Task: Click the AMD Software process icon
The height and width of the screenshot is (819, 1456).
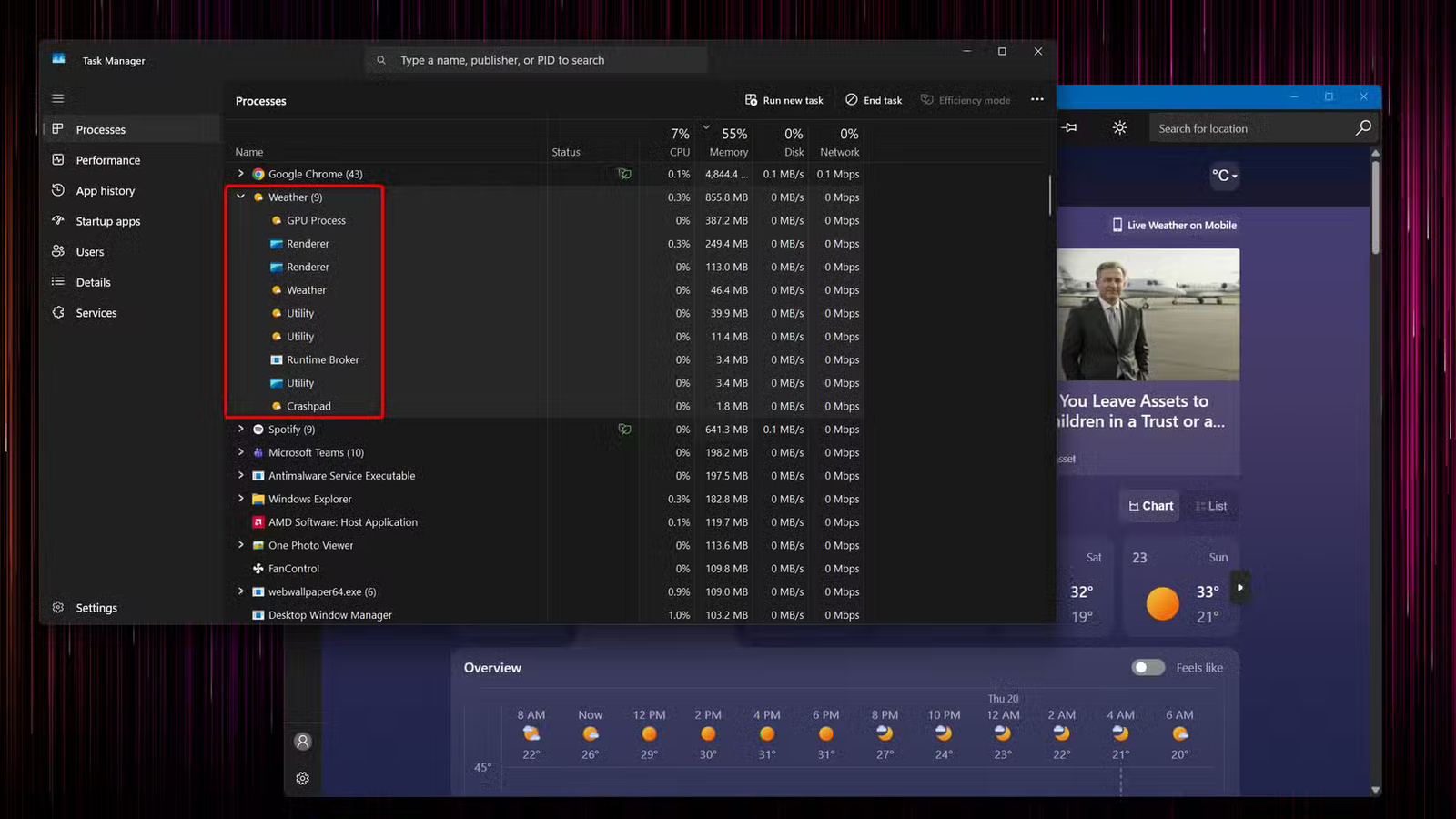Action: (x=258, y=522)
